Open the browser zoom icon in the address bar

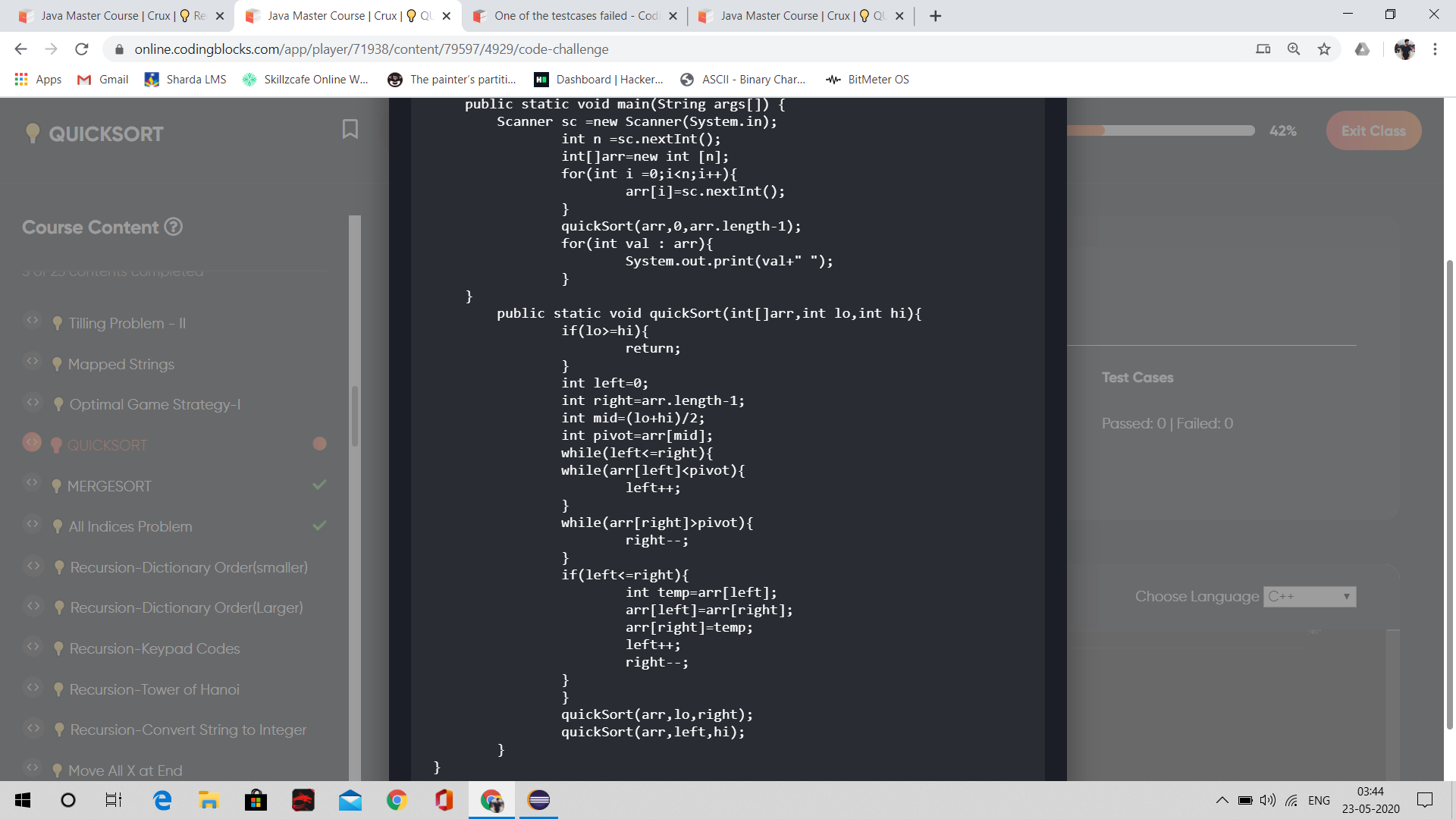pos(1294,49)
